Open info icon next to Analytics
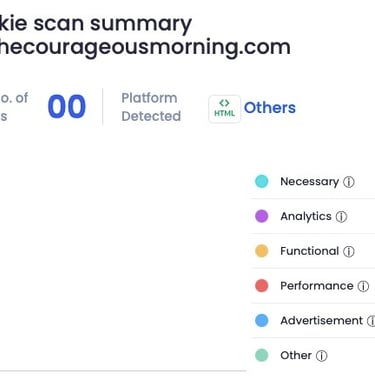 pos(341,217)
